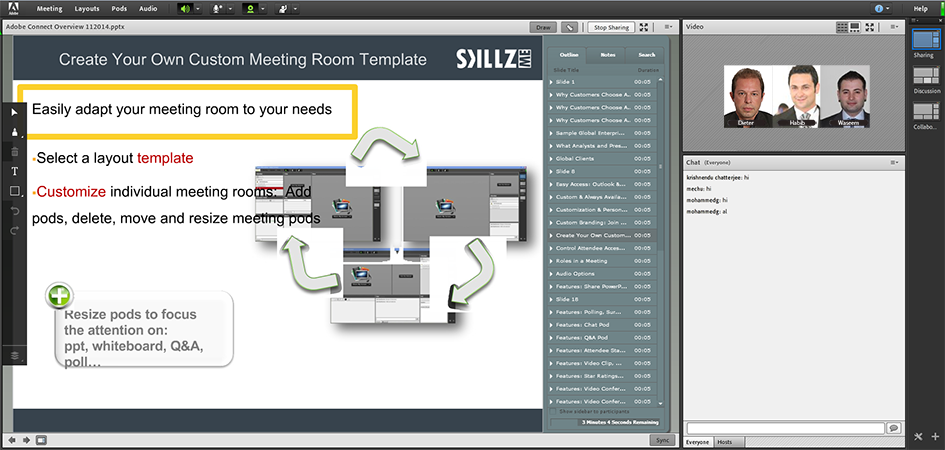Select the Text tool
945x450 pixels.
pyautogui.click(x=14, y=172)
